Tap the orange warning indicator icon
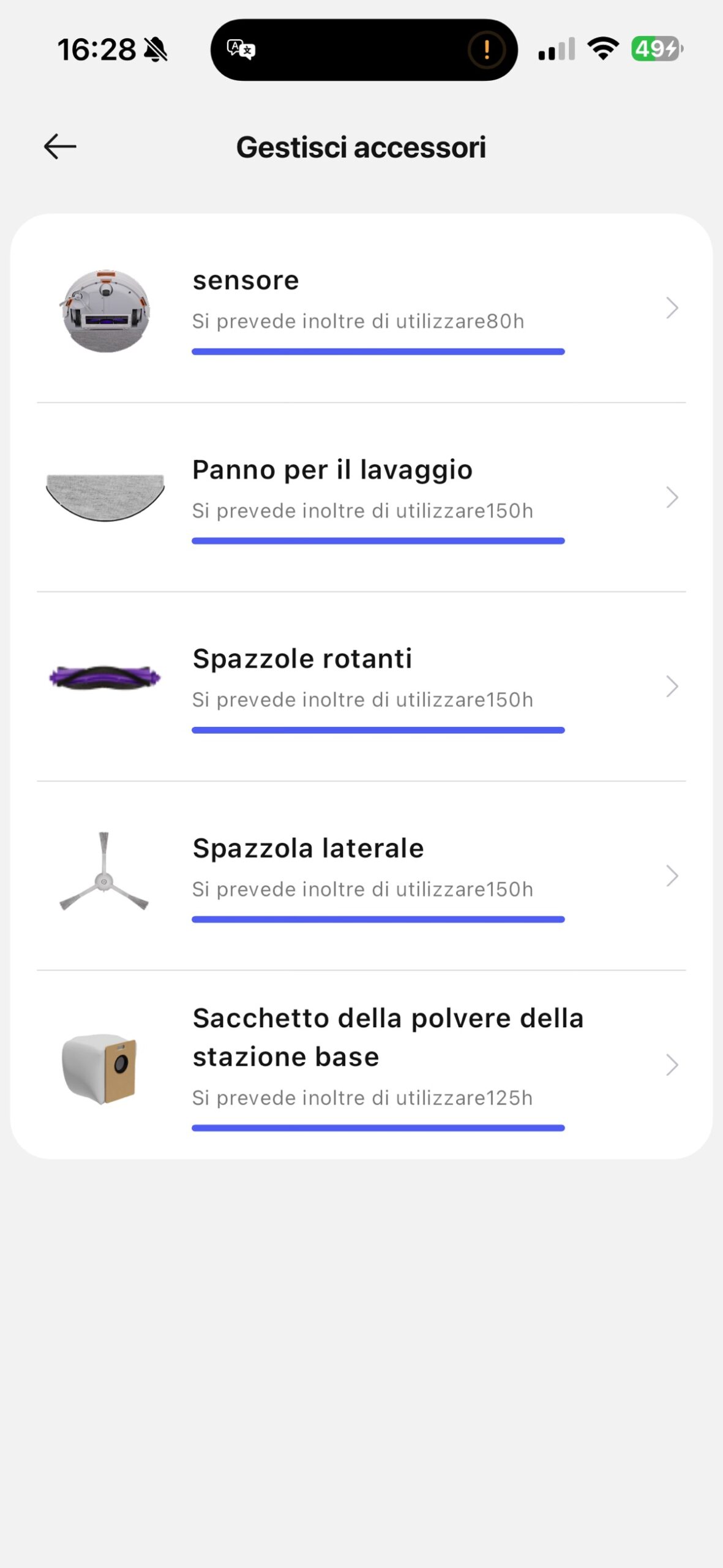Image resolution: width=723 pixels, height=1568 pixels. 486,49
